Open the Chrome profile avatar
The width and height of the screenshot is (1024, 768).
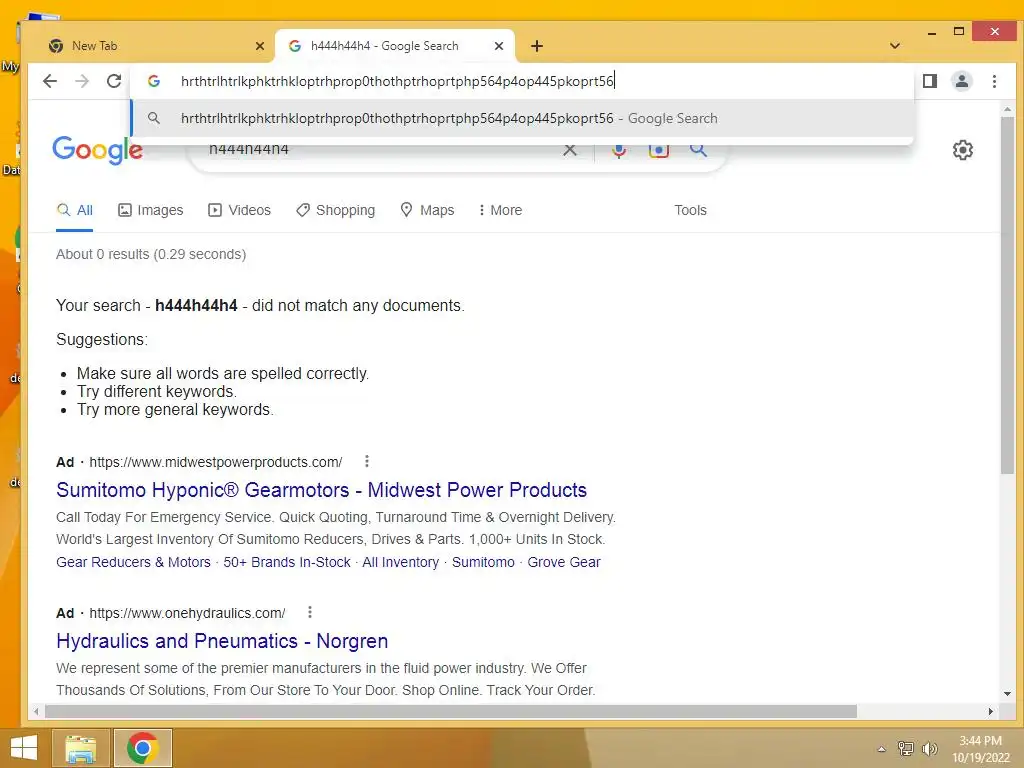962,81
